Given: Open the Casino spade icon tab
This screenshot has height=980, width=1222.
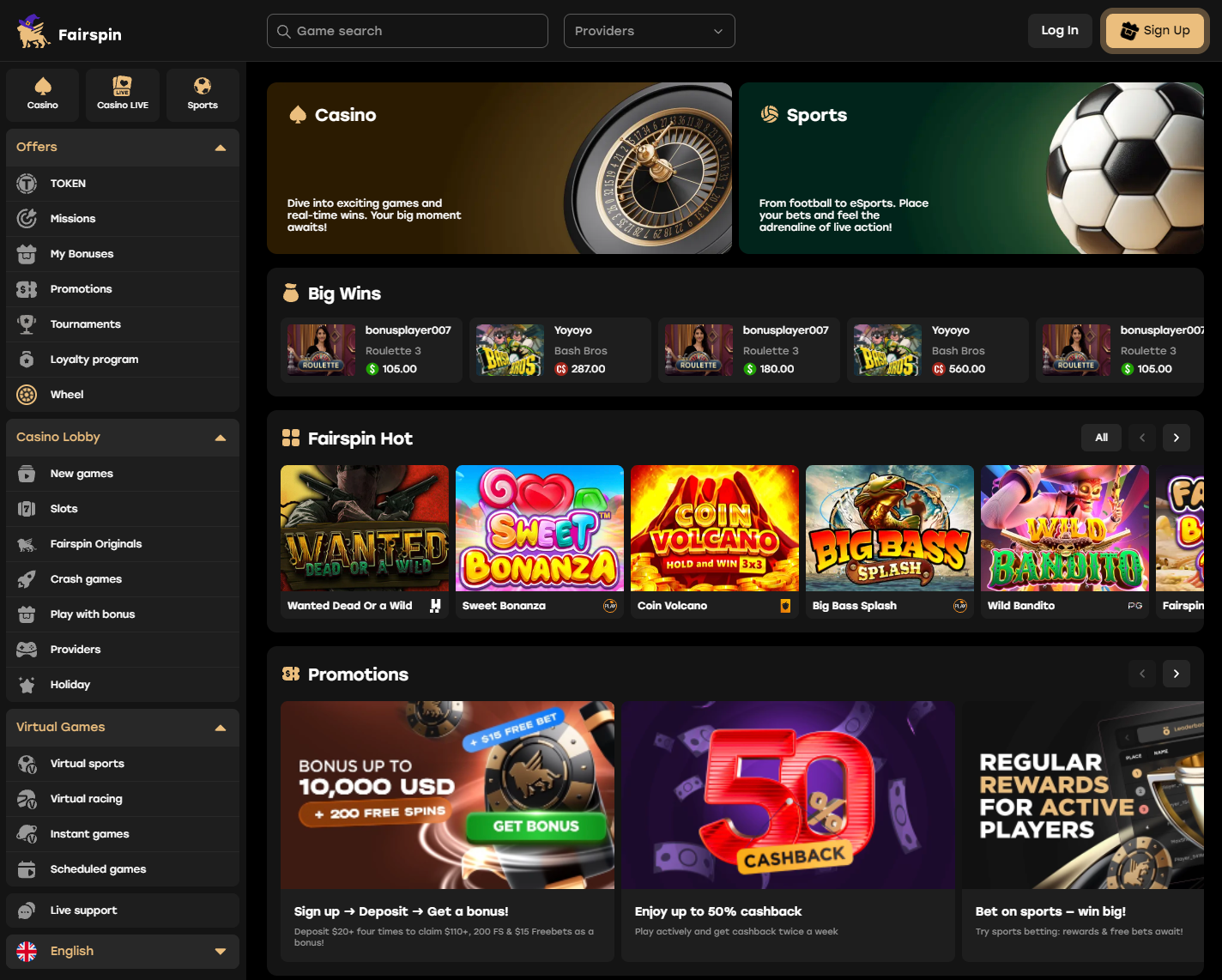Looking at the screenshot, I should point(43,87).
